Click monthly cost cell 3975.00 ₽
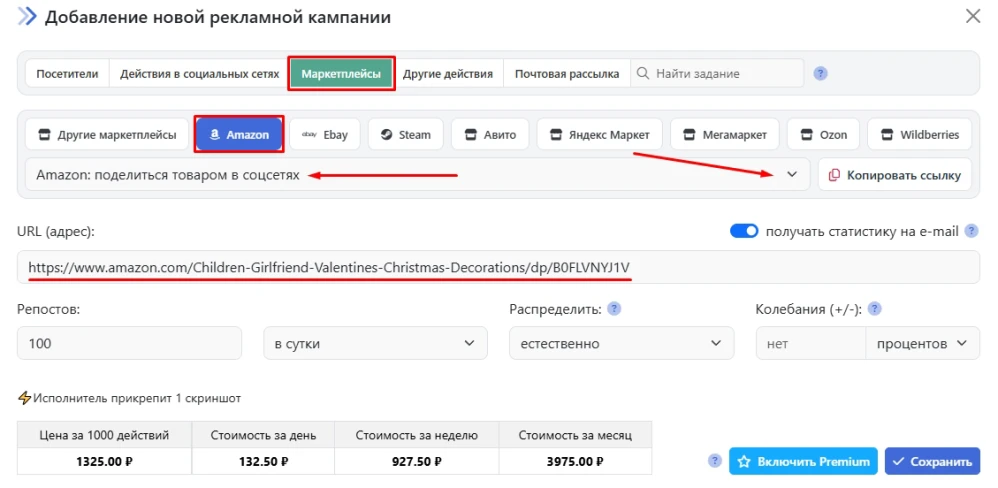 click(x=575, y=462)
